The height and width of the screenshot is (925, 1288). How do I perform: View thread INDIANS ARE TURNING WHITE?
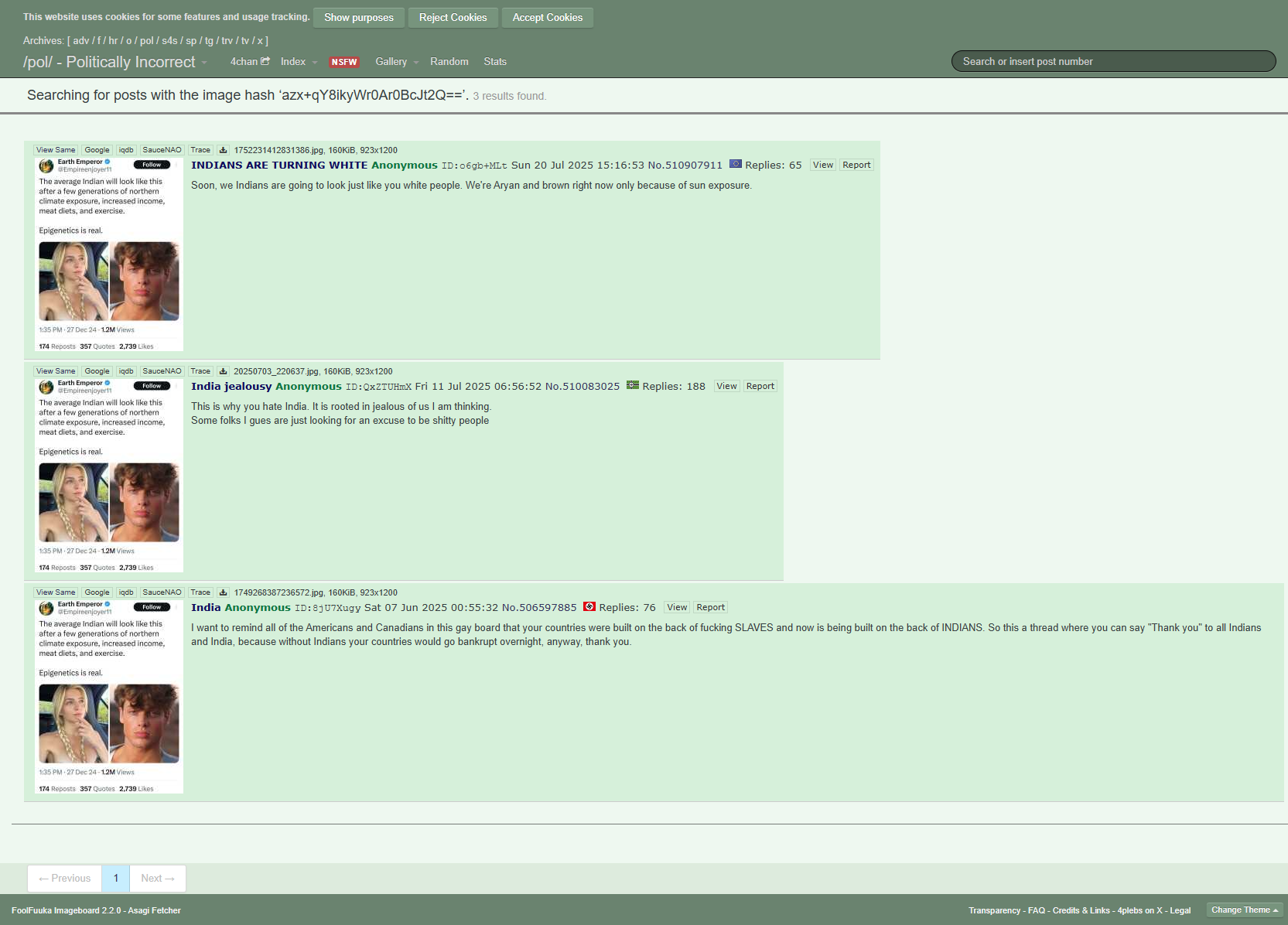[823, 165]
